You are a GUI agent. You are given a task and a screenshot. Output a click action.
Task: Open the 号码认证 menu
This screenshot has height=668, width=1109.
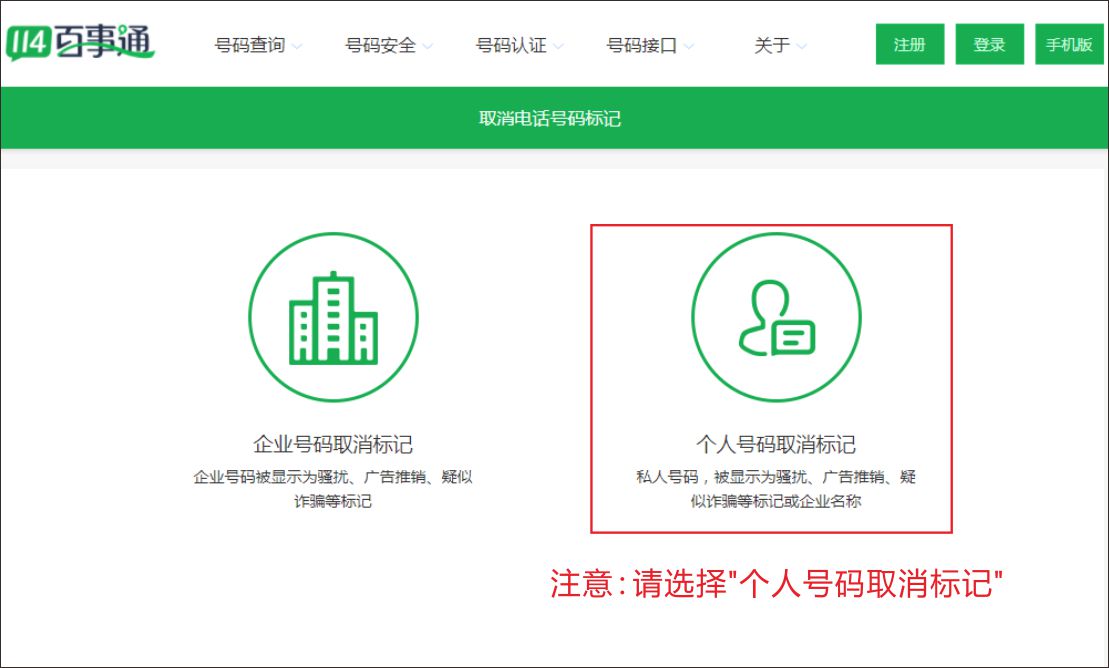511,45
